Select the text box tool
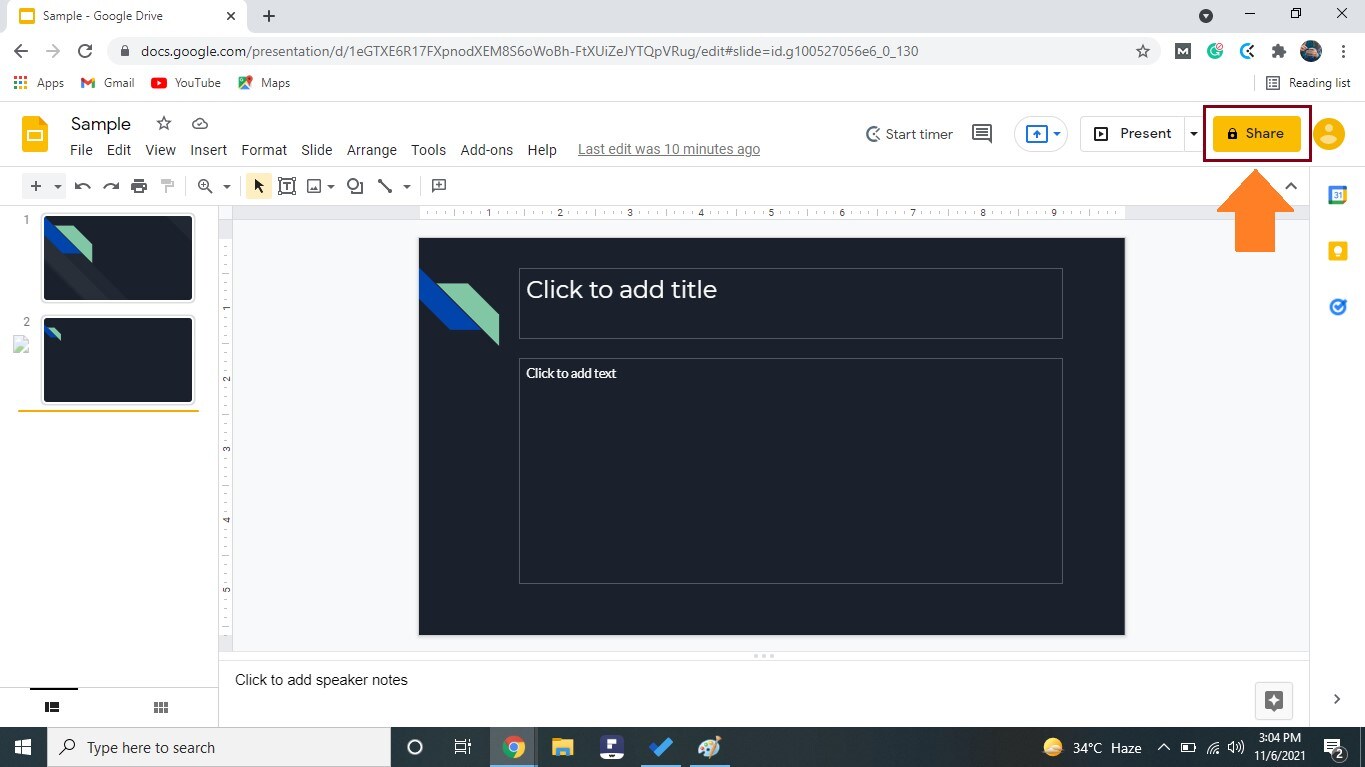Image resolution: width=1365 pixels, height=767 pixels. coord(287,185)
